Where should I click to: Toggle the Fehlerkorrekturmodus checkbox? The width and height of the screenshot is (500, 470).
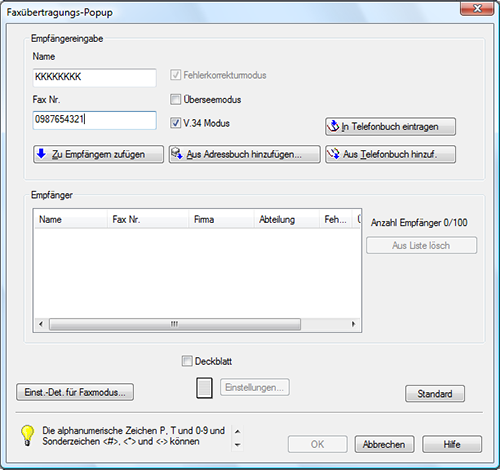click(x=175, y=75)
